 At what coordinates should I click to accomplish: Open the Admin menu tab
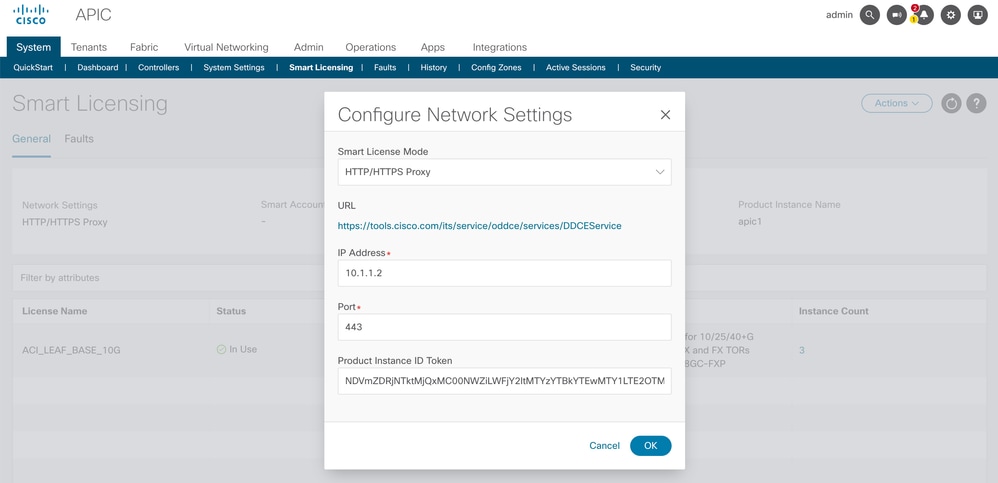point(308,47)
